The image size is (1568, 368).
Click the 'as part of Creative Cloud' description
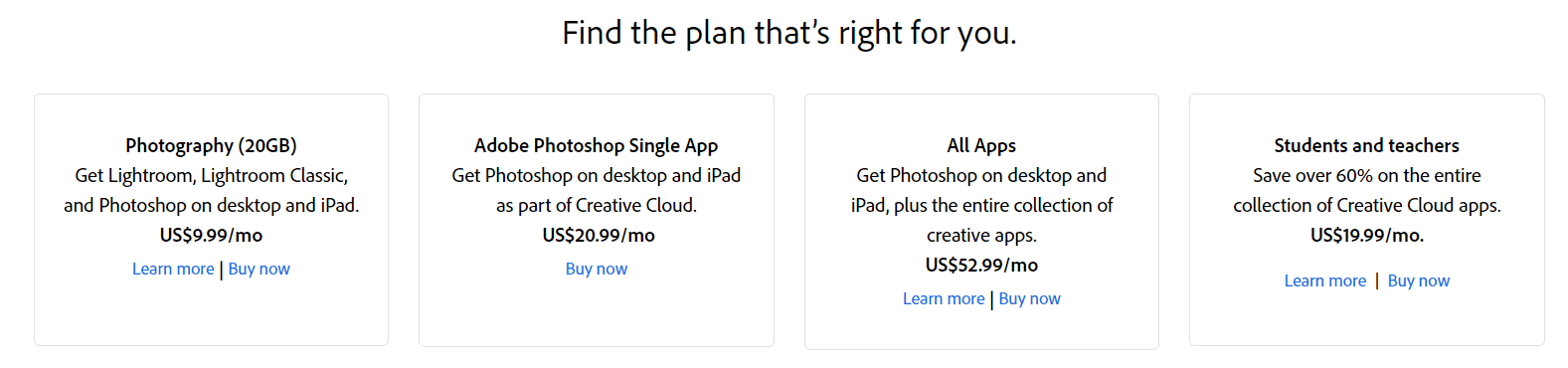click(x=597, y=205)
